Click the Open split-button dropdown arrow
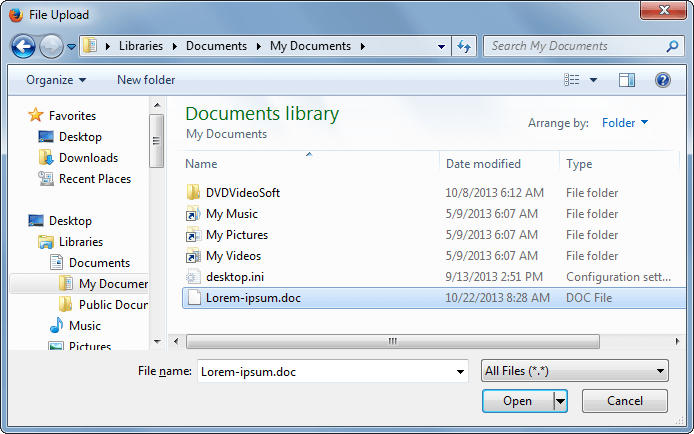 (x=560, y=401)
